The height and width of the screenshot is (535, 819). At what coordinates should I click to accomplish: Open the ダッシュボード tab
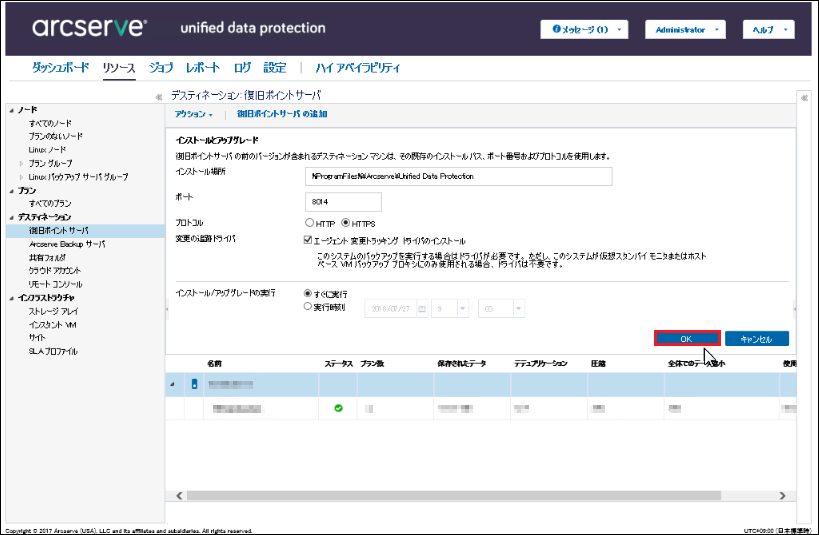click(x=61, y=67)
